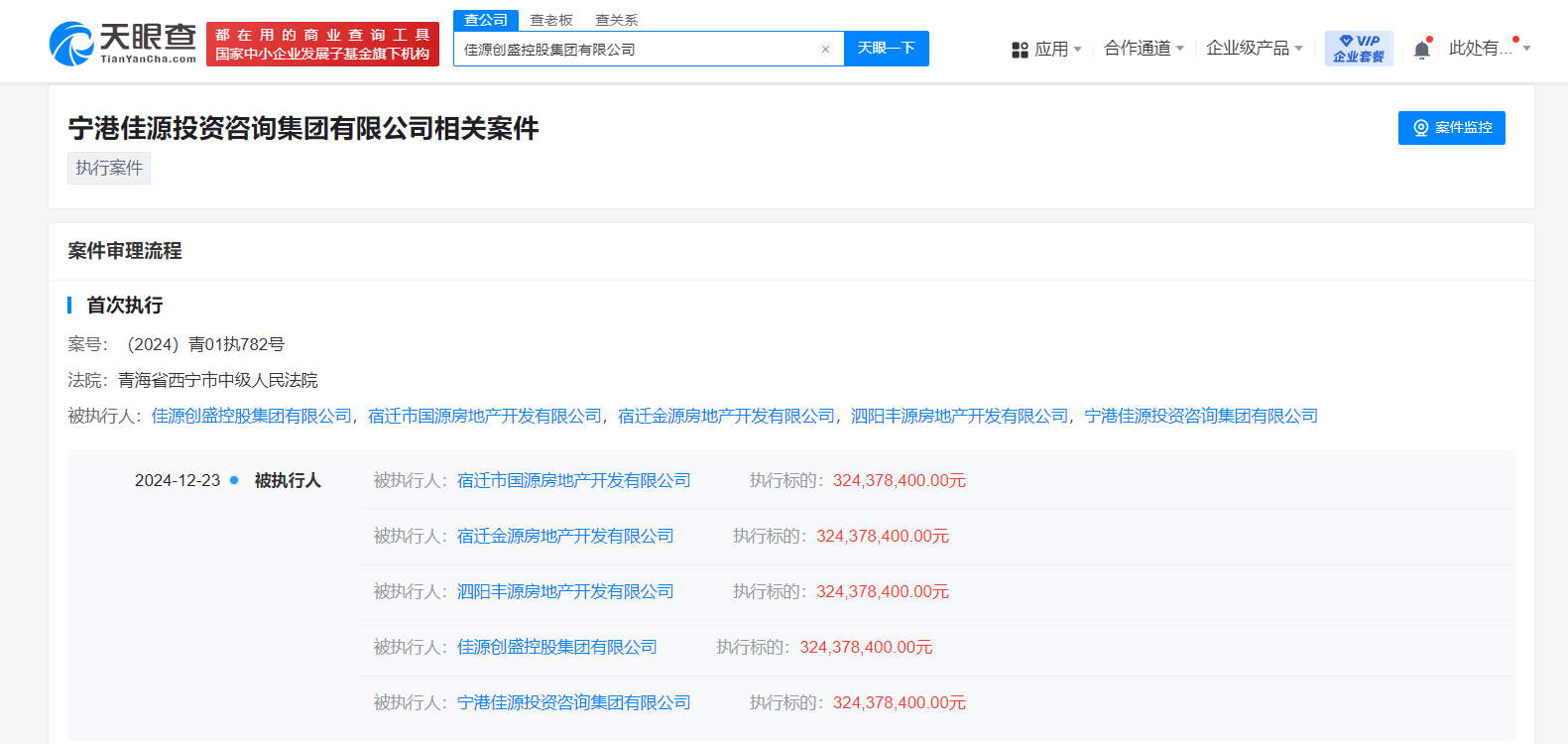The image size is (1568, 744).
Task: Switch to the 查关系 tab
Action: point(616,20)
